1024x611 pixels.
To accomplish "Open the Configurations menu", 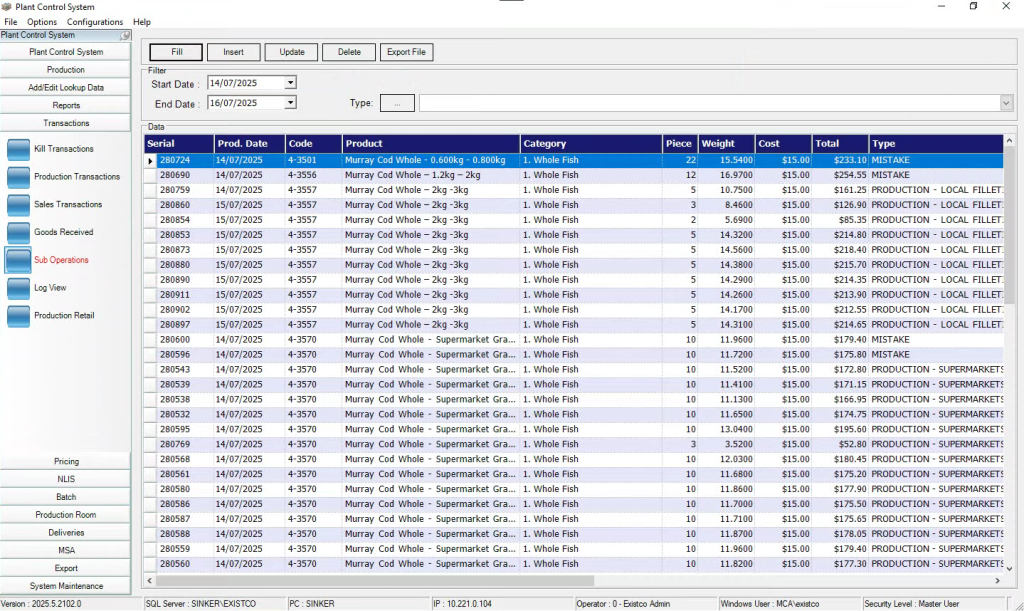I will (95, 22).
